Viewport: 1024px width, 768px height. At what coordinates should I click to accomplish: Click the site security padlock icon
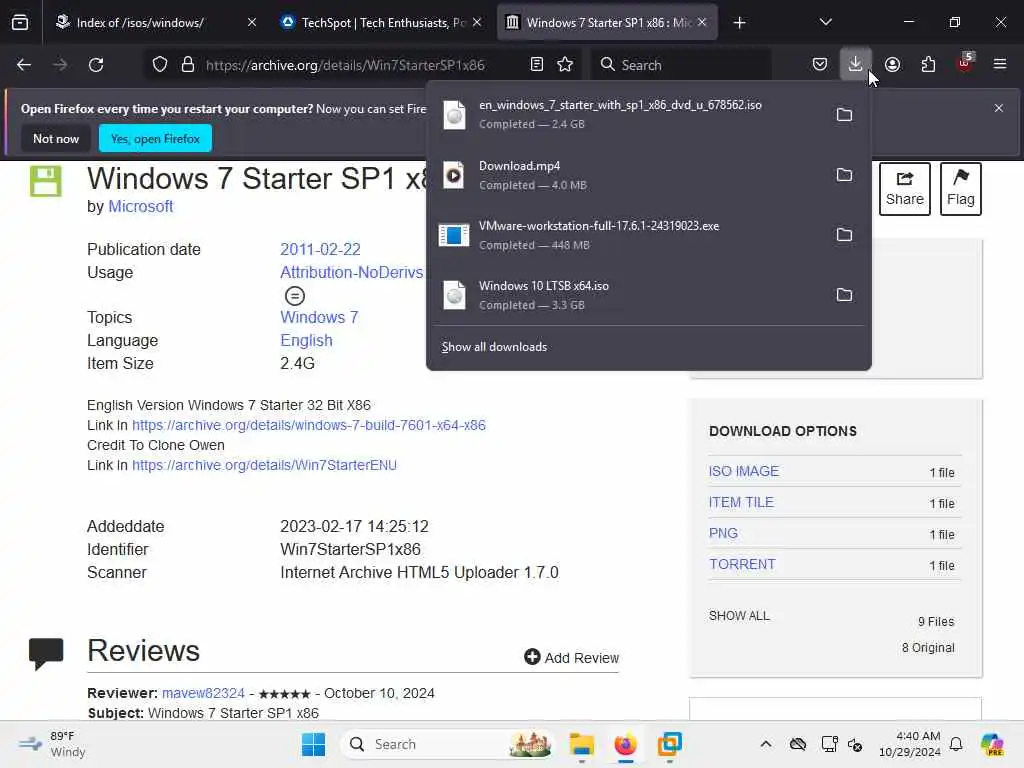pos(188,65)
